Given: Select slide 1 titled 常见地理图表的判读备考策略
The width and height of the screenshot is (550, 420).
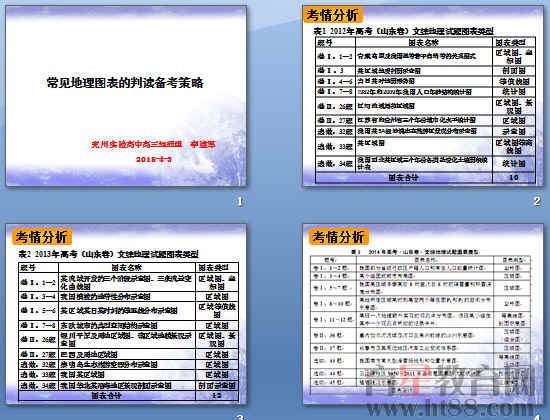Looking at the screenshot, I should [x=126, y=95].
